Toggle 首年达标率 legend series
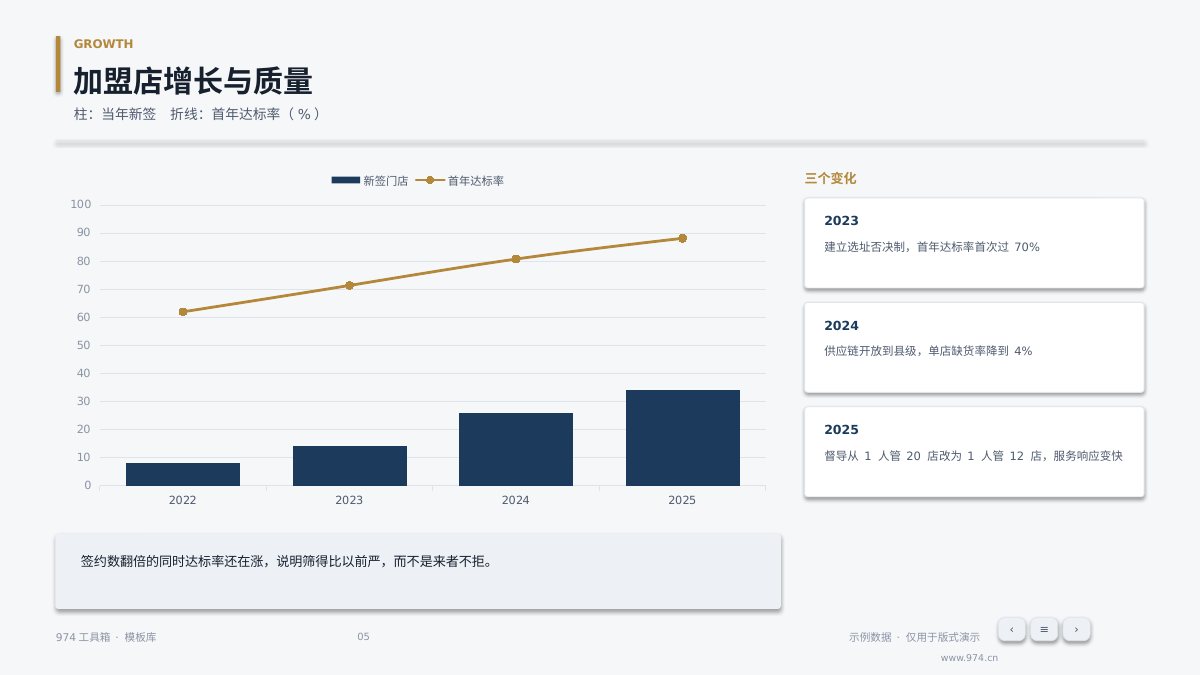 point(460,181)
